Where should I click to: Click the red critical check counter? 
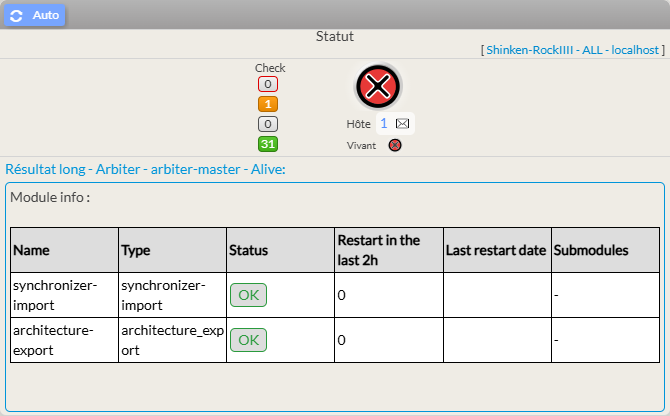click(268, 84)
